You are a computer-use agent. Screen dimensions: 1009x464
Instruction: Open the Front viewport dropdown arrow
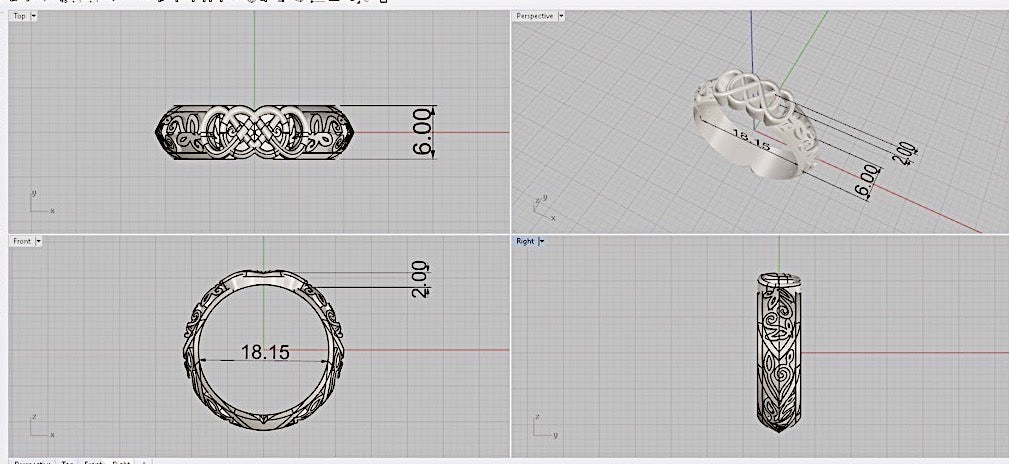(x=38, y=241)
